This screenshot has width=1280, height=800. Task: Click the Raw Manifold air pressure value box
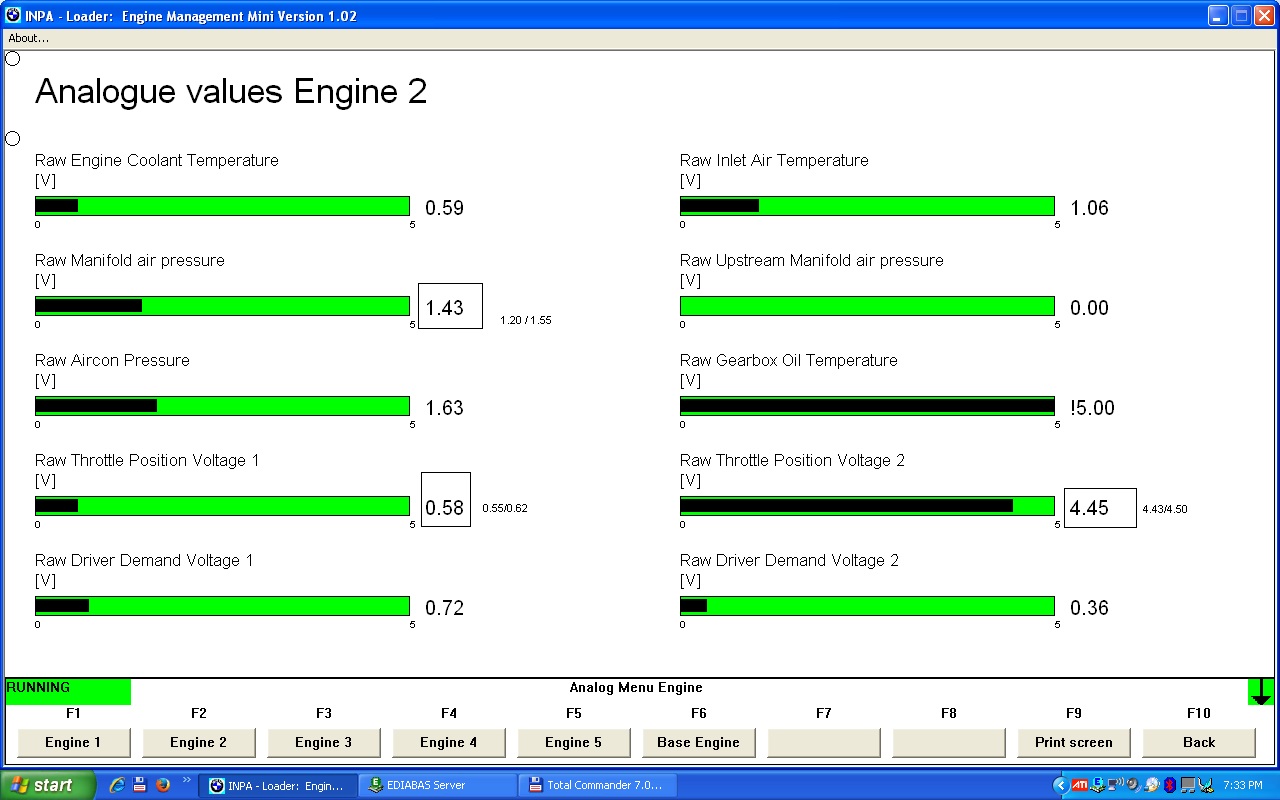point(450,307)
